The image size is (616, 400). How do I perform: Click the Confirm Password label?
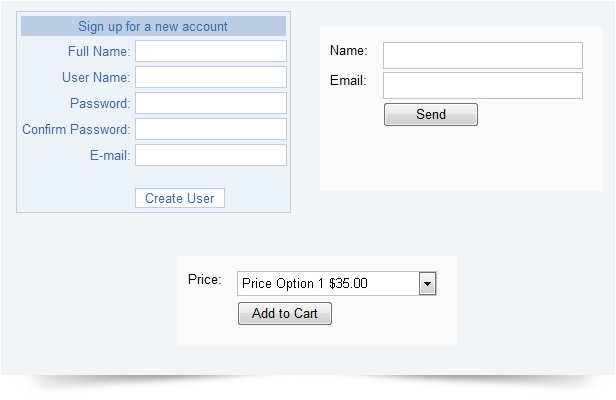tap(76, 129)
